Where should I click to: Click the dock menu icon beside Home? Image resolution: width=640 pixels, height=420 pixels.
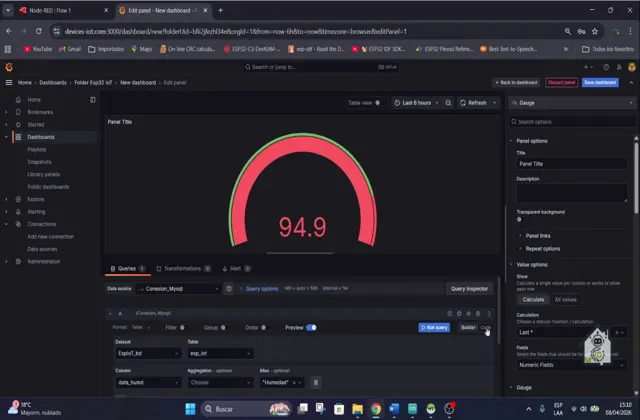tap(93, 100)
